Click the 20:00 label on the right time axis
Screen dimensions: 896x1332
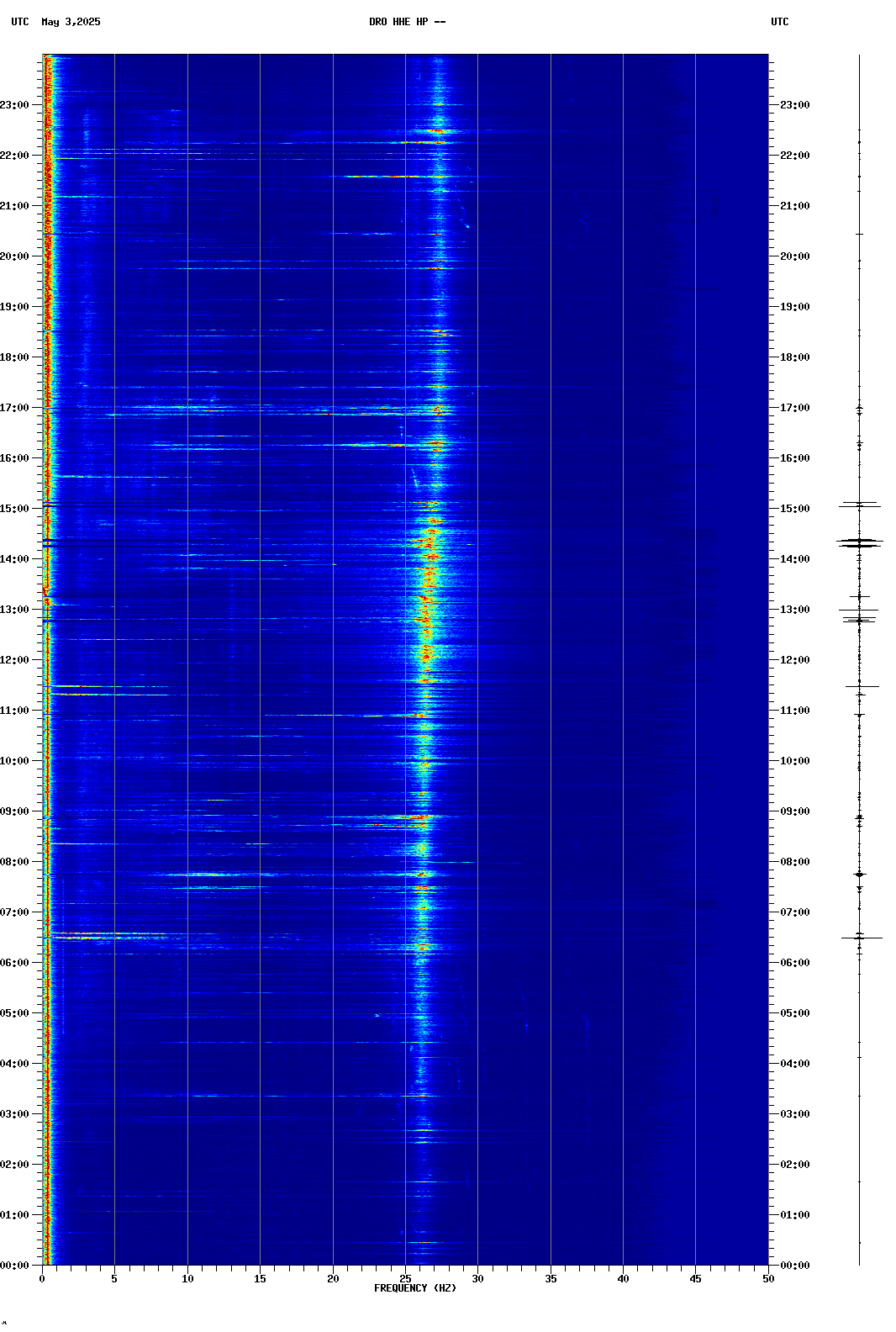(x=795, y=256)
